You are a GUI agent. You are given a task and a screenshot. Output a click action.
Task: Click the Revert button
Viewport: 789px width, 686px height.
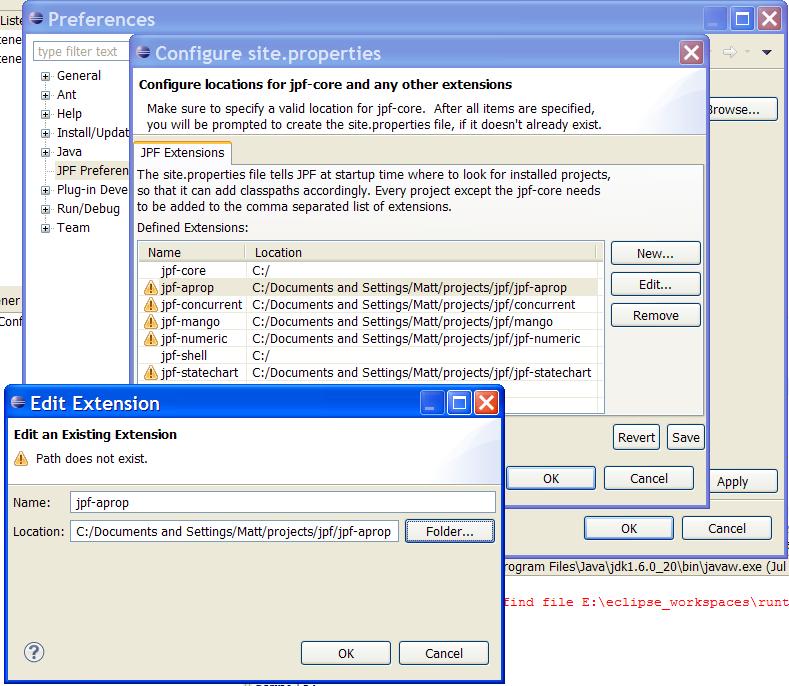[x=636, y=437]
